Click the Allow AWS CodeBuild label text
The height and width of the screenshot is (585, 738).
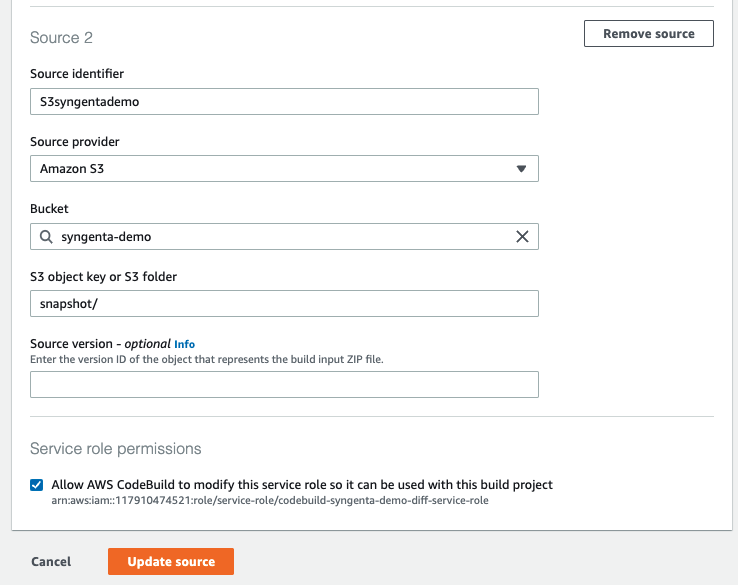click(303, 485)
